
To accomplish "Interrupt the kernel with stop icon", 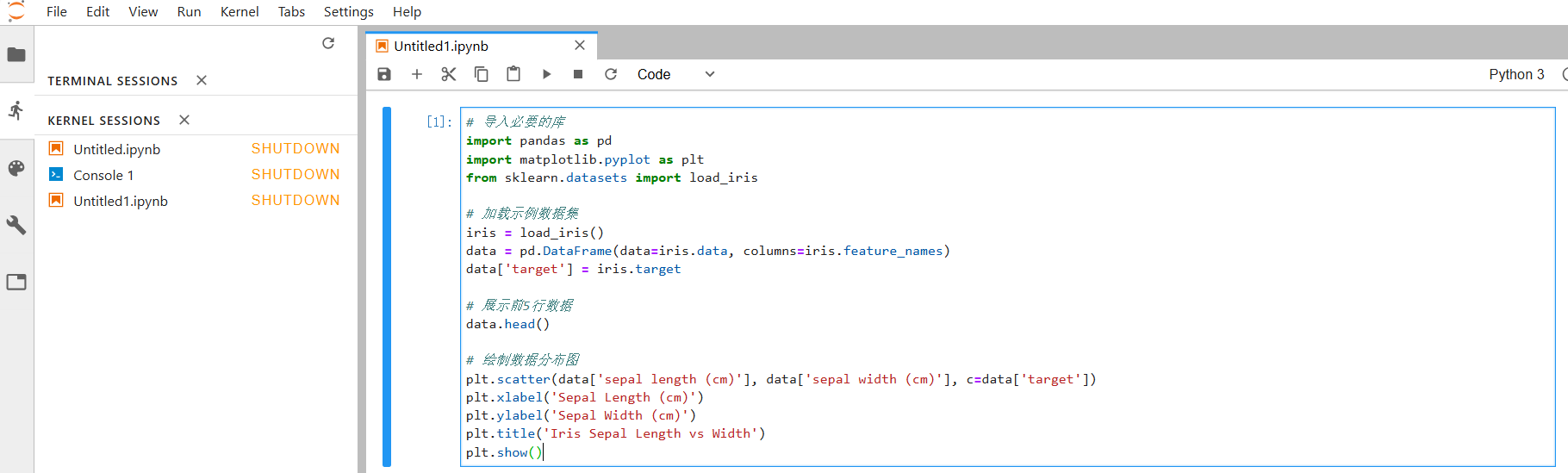I will [578, 74].
